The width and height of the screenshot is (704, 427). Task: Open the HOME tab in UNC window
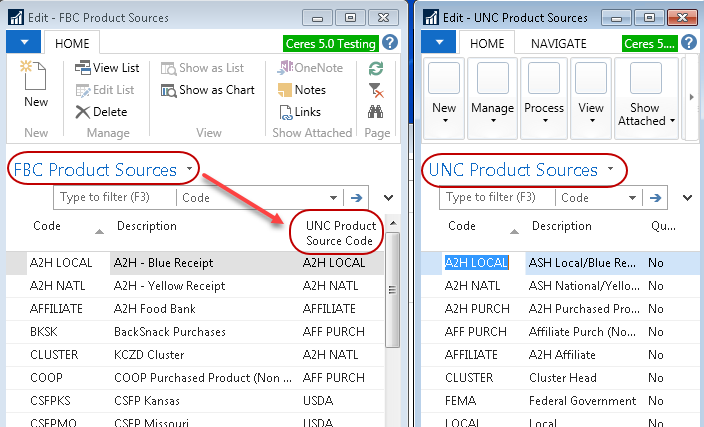tap(487, 43)
